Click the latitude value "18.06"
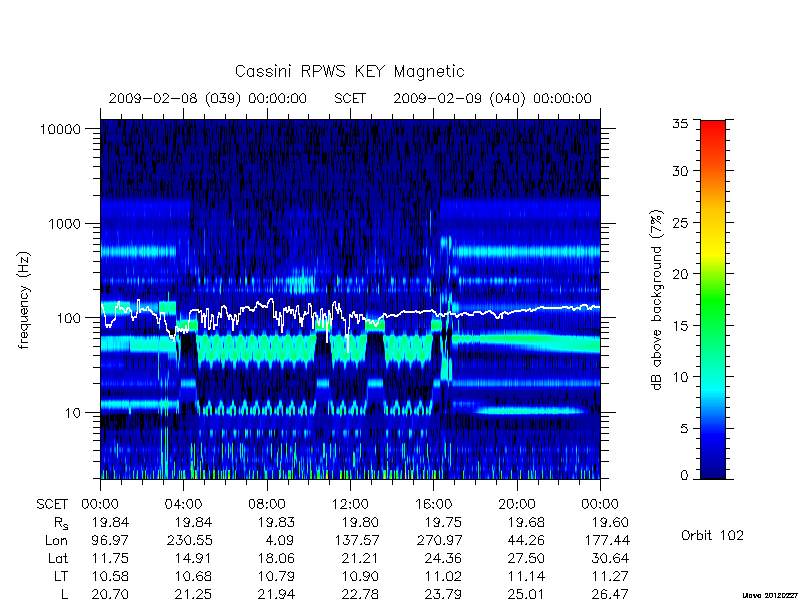This screenshot has width=800, height=600. coord(277,559)
